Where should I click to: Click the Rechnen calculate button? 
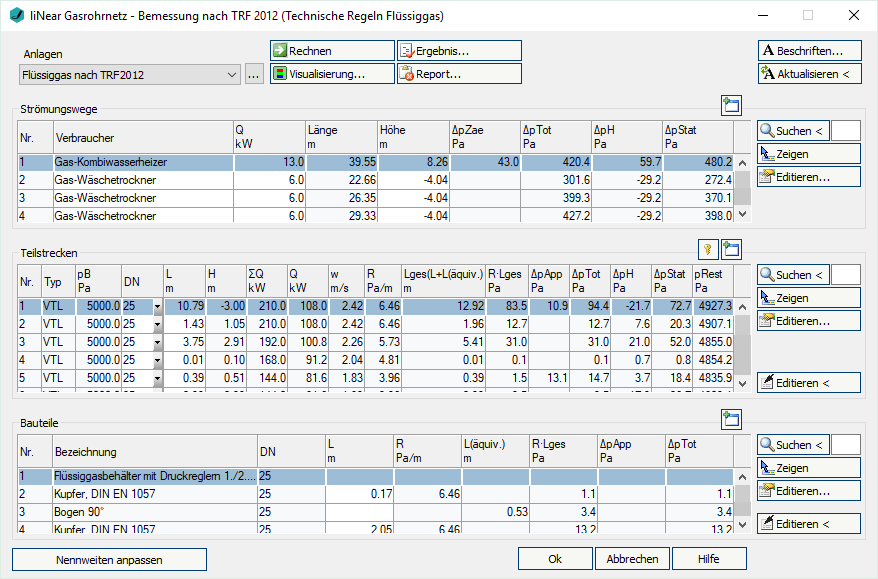click(332, 50)
